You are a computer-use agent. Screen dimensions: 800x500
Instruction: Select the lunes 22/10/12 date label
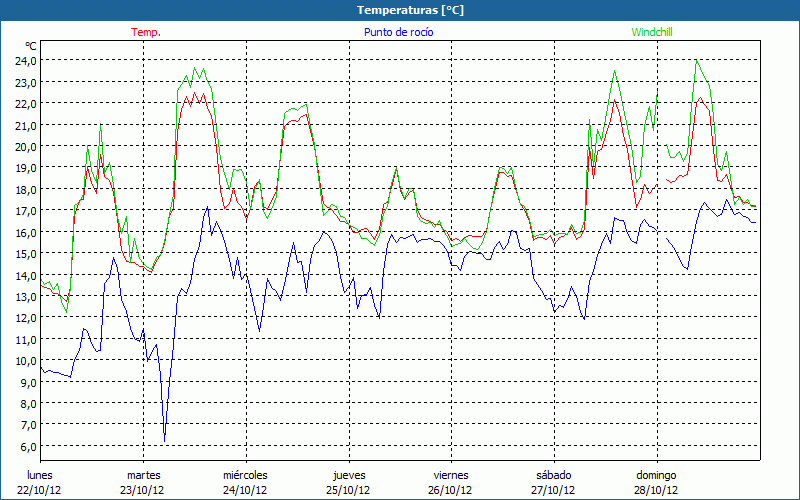pos(40,482)
